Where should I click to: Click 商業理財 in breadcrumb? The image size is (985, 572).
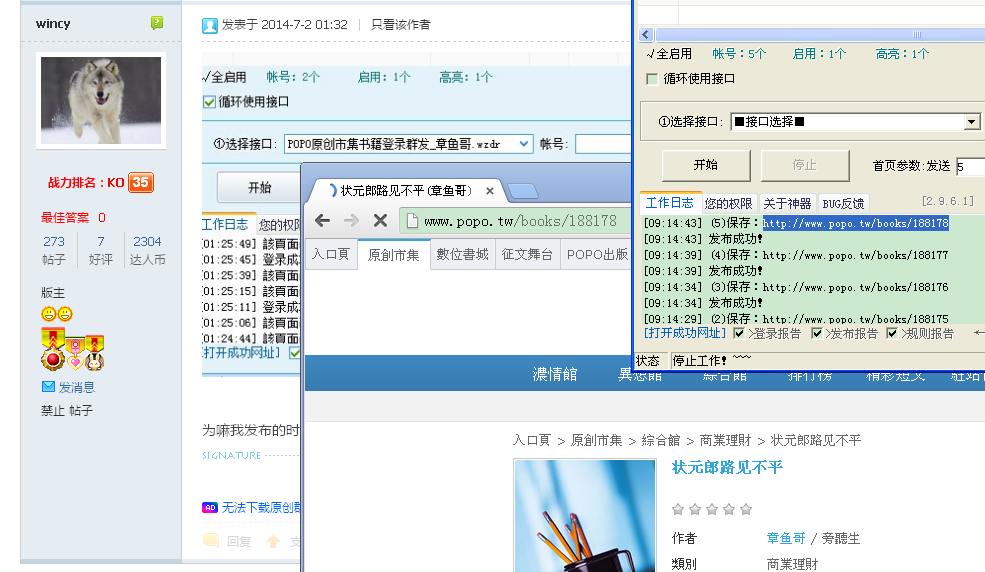pos(725,440)
